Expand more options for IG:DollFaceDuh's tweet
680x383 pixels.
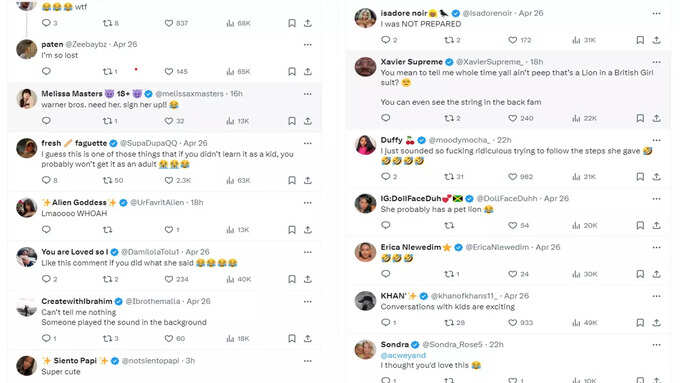657,199
